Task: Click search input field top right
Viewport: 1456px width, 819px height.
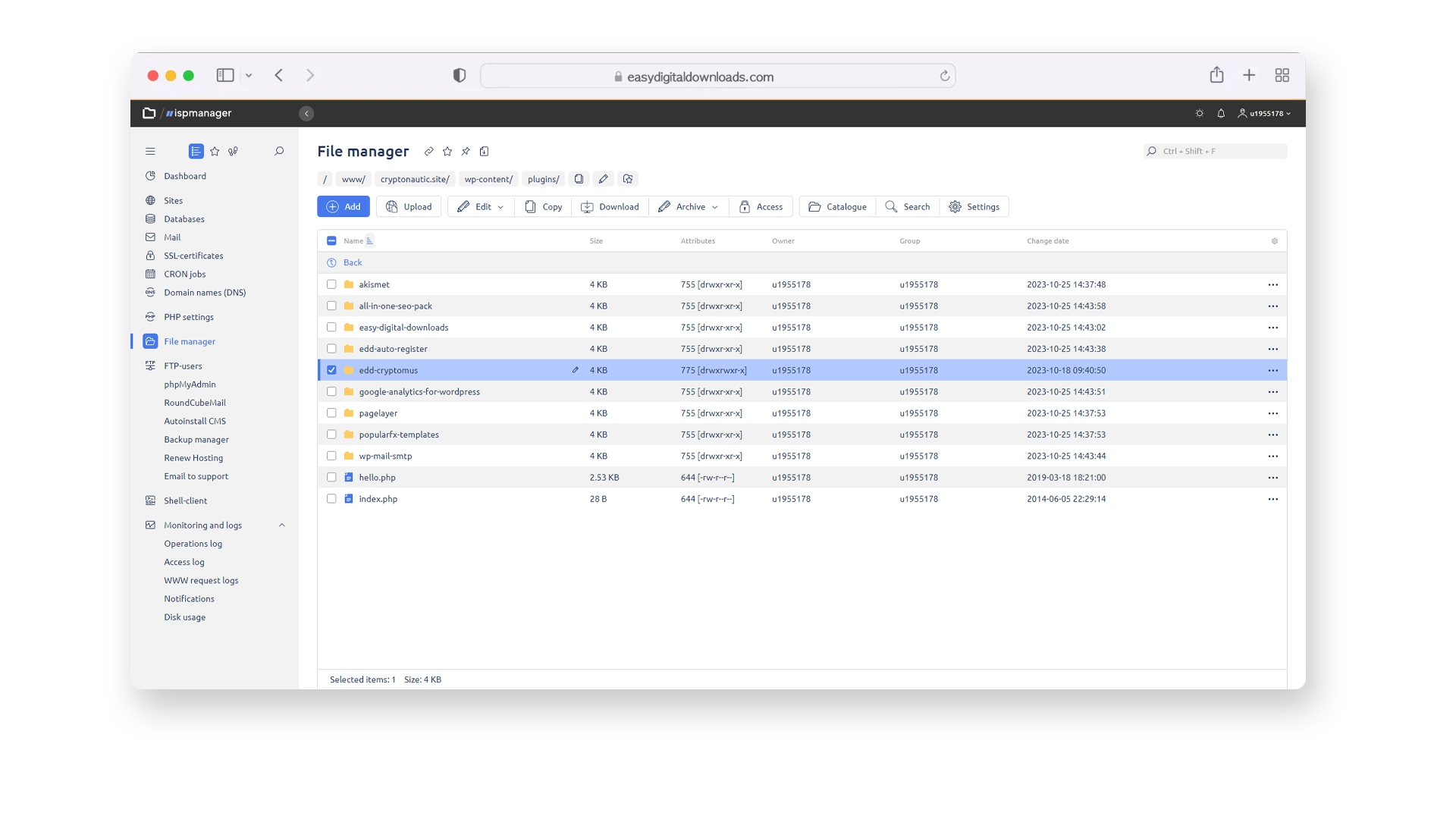Action: point(1214,151)
